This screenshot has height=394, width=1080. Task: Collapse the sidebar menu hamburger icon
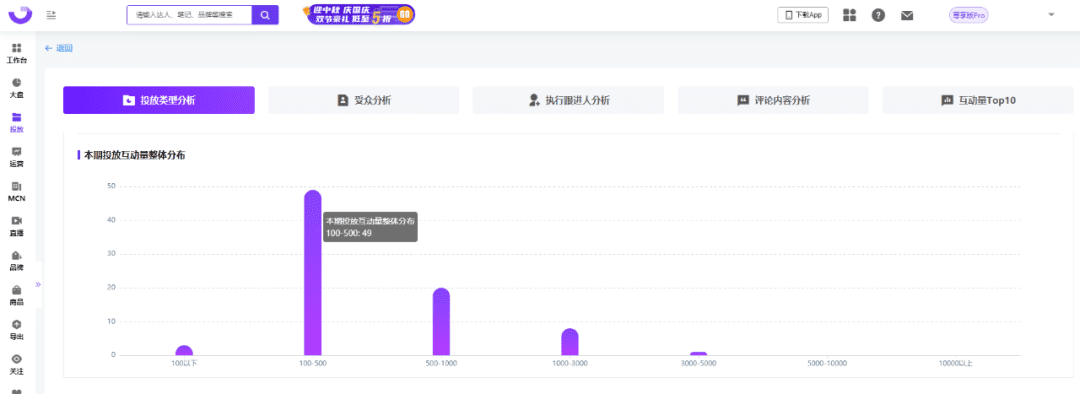click(x=51, y=15)
